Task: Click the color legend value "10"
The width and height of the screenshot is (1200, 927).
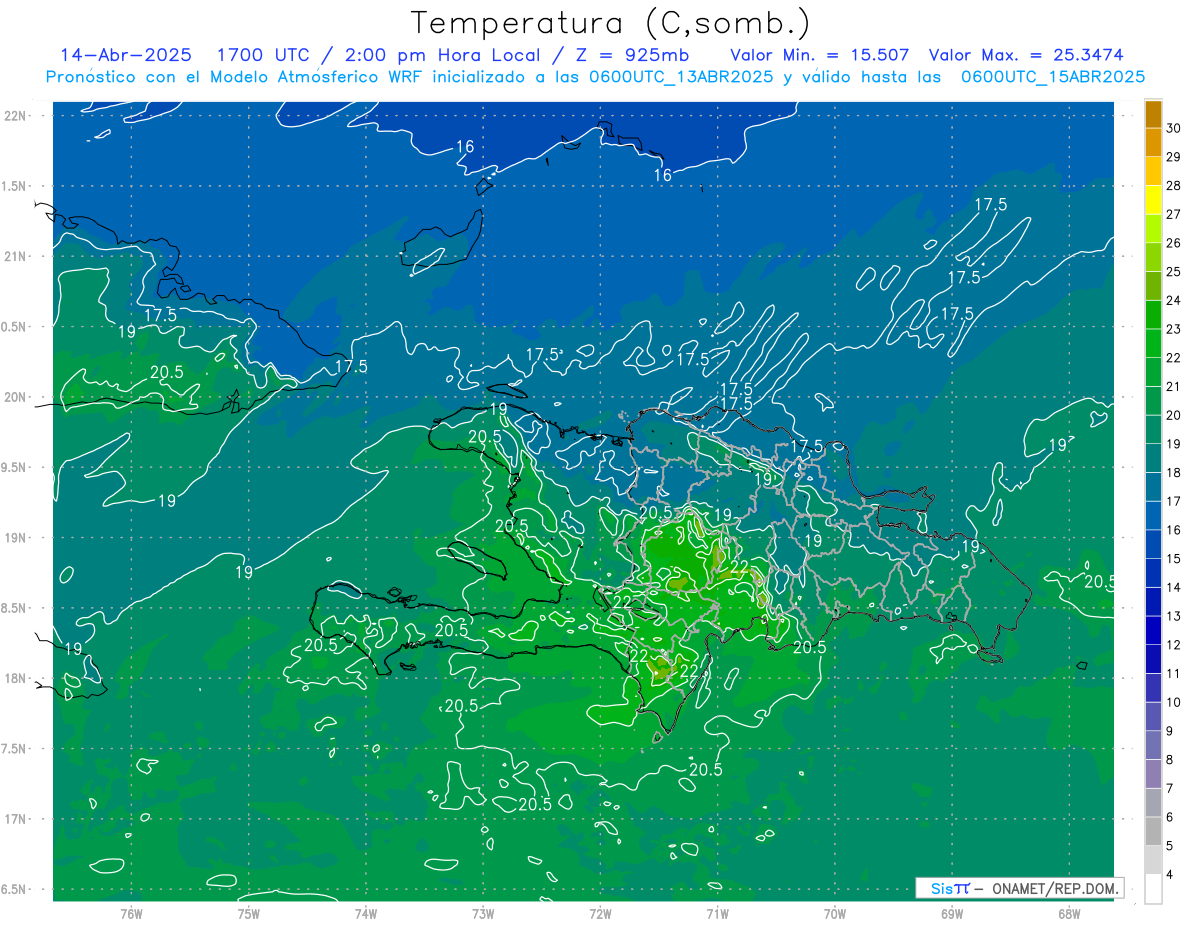Action: point(1173,702)
